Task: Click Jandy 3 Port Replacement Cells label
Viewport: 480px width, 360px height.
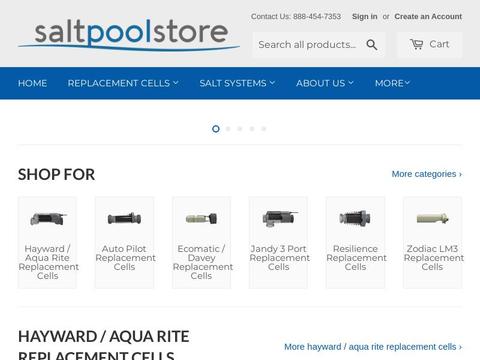Action: pyautogui.click(x=279, y=258)
